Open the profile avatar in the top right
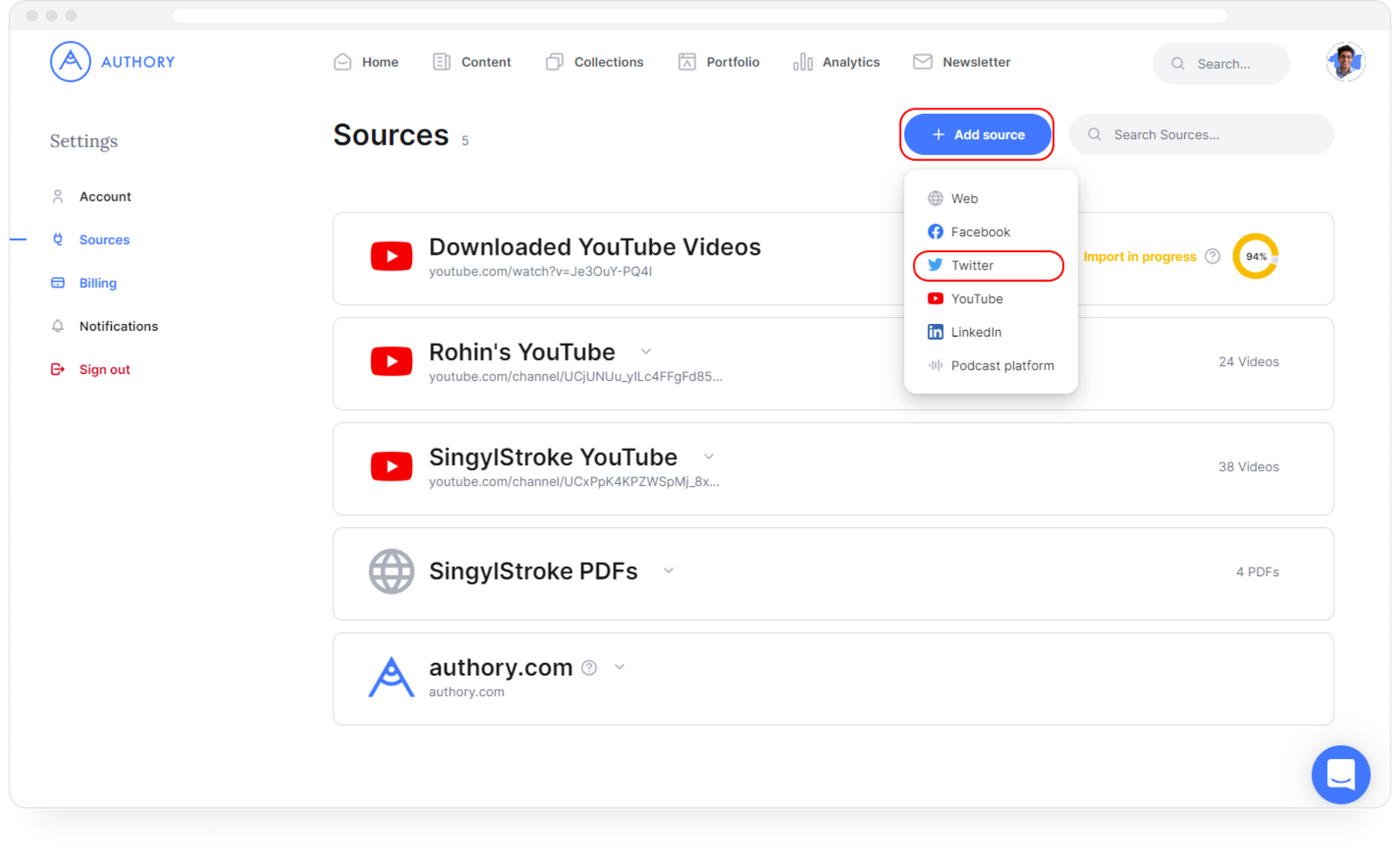Screen dimensions: 1400x857 tap(1345, 61)
